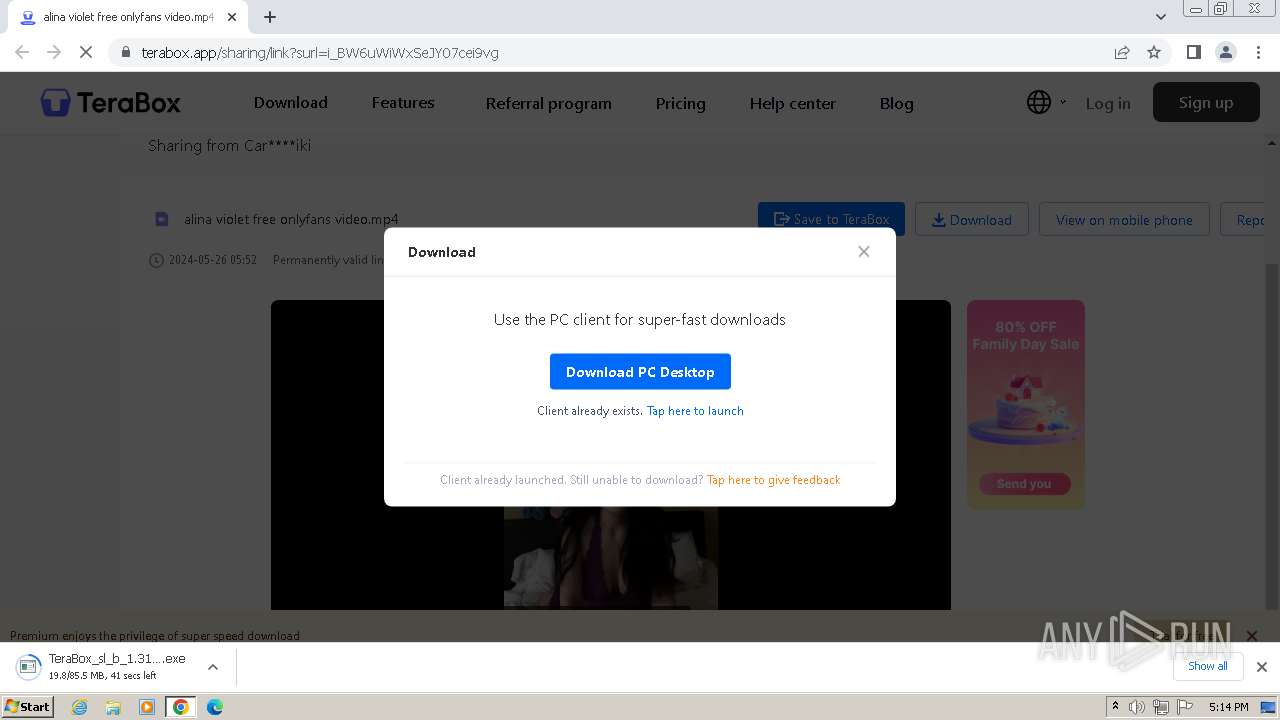Open the Windows Start menu

(x=28, y=706)
